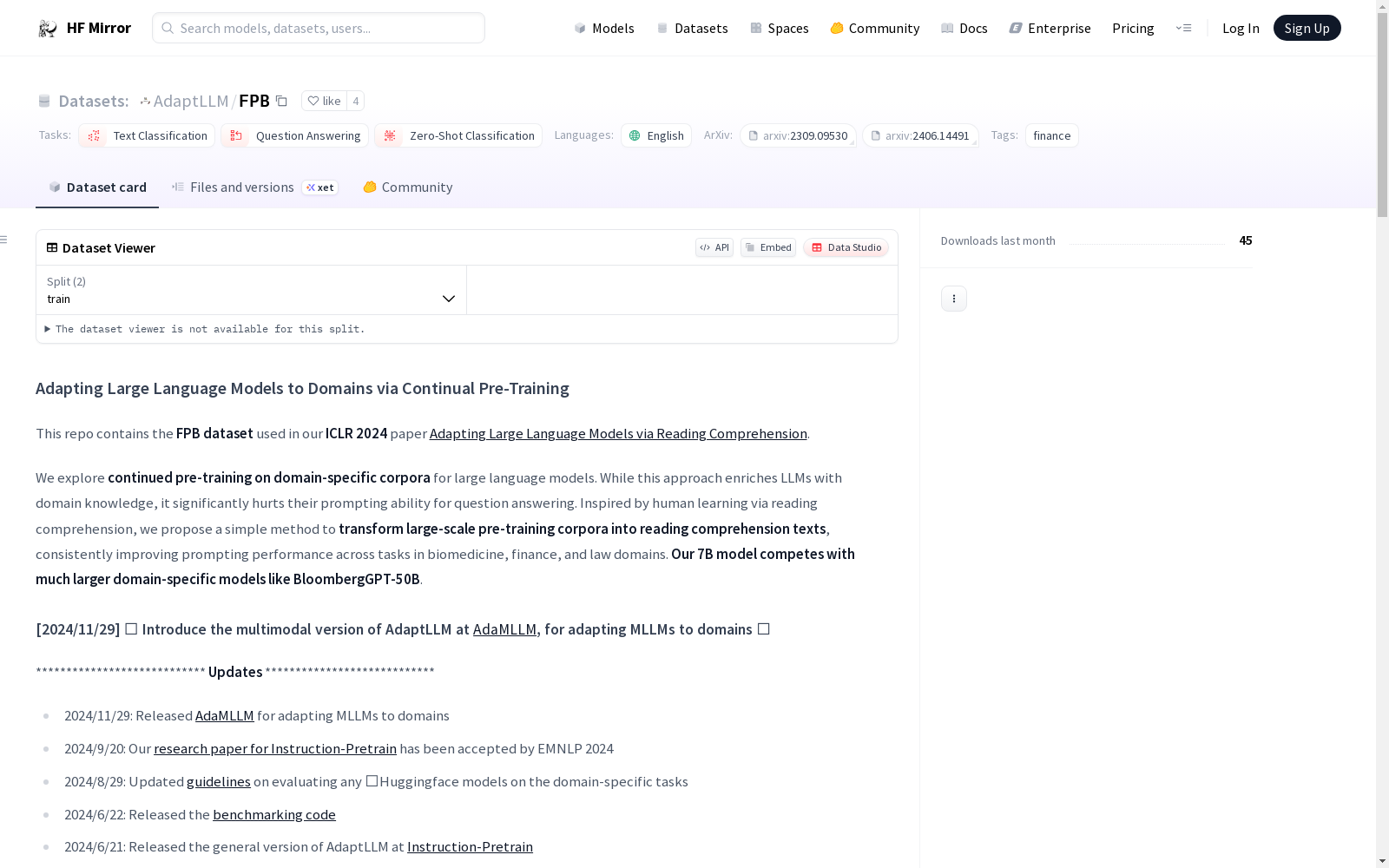Open the Text Classification task tag
The image size is (1389, 868).
(147, 135)
